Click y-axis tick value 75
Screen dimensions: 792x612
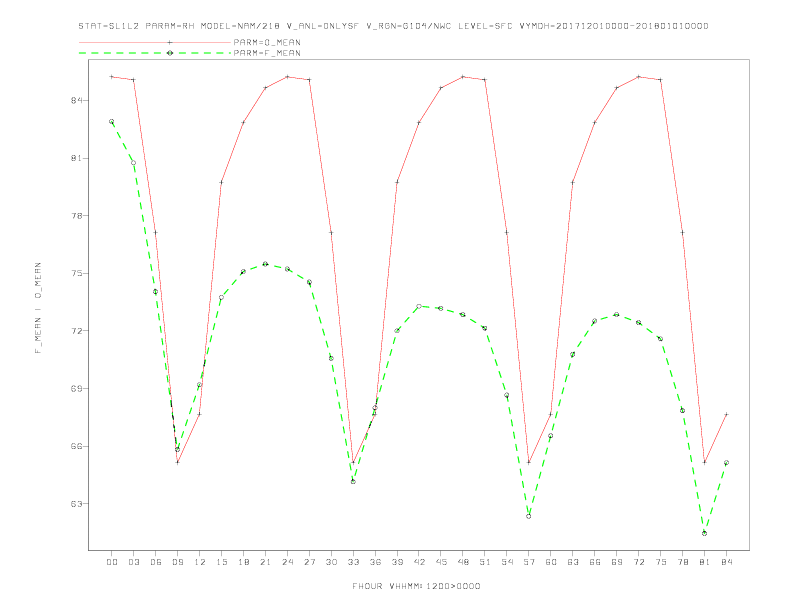pyautogui.click(x=77, y=273)
